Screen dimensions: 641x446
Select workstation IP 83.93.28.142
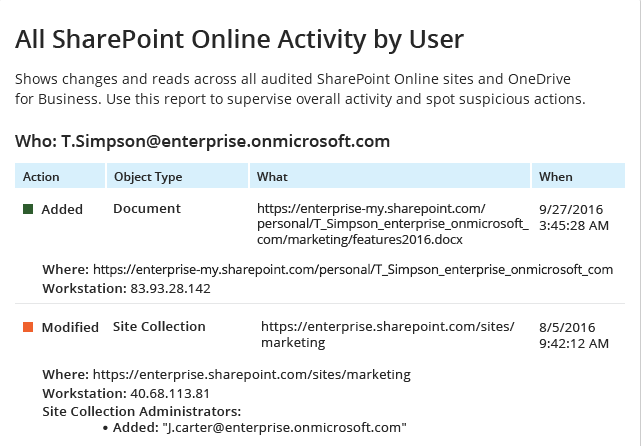(x=170, y=289)
